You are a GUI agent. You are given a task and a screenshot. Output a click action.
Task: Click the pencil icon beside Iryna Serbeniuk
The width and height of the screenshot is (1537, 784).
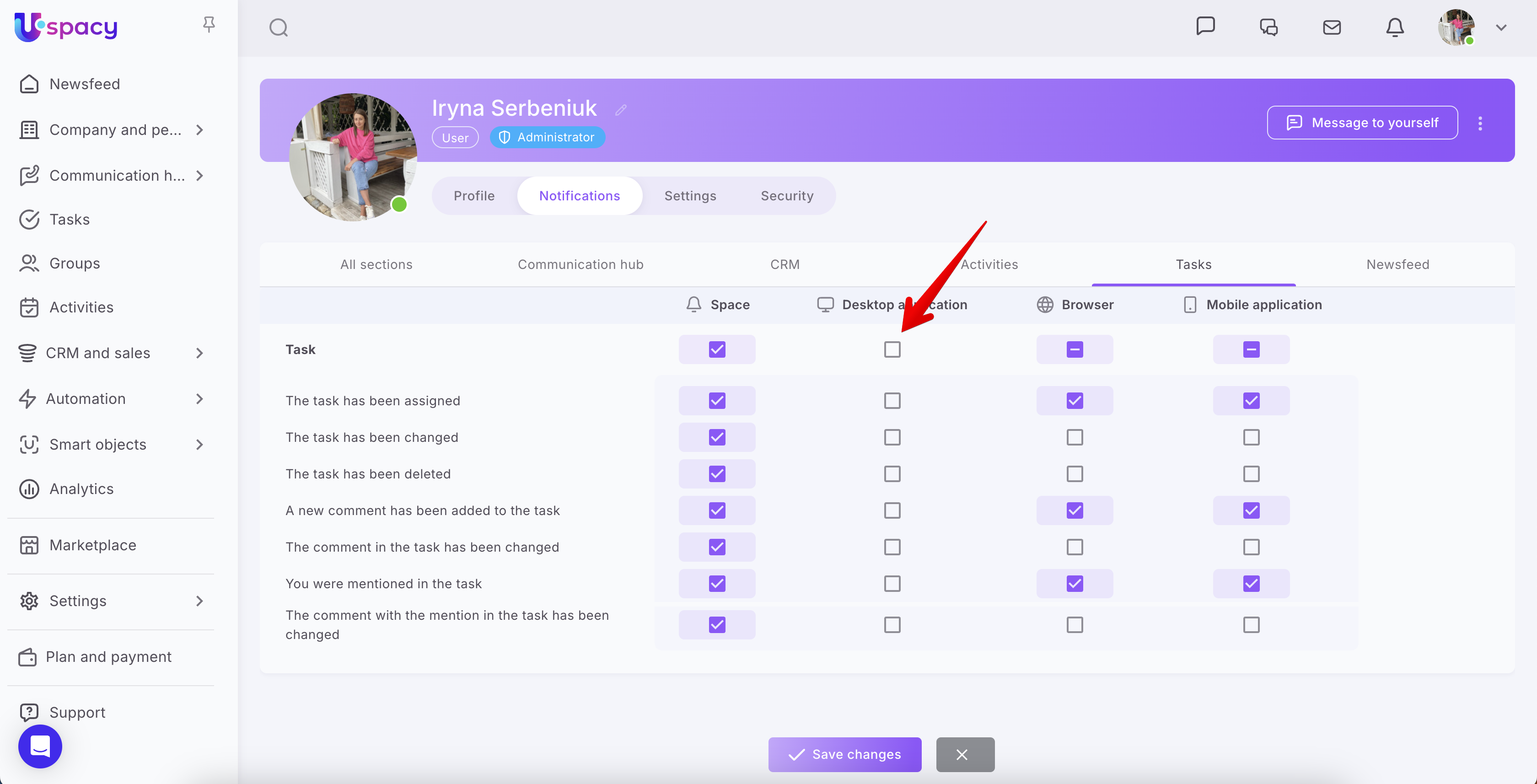(x=621, y=110)
